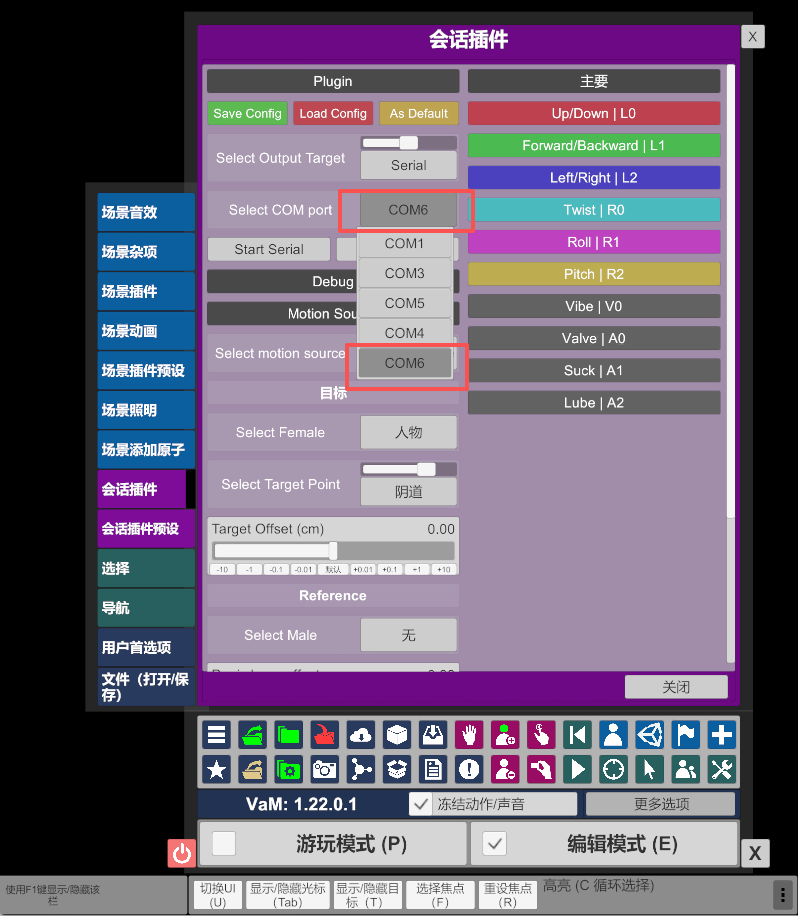The image size is (798, 916).
Task: Click the wrench and screwdriver tools icon
Action: point(721,769)
